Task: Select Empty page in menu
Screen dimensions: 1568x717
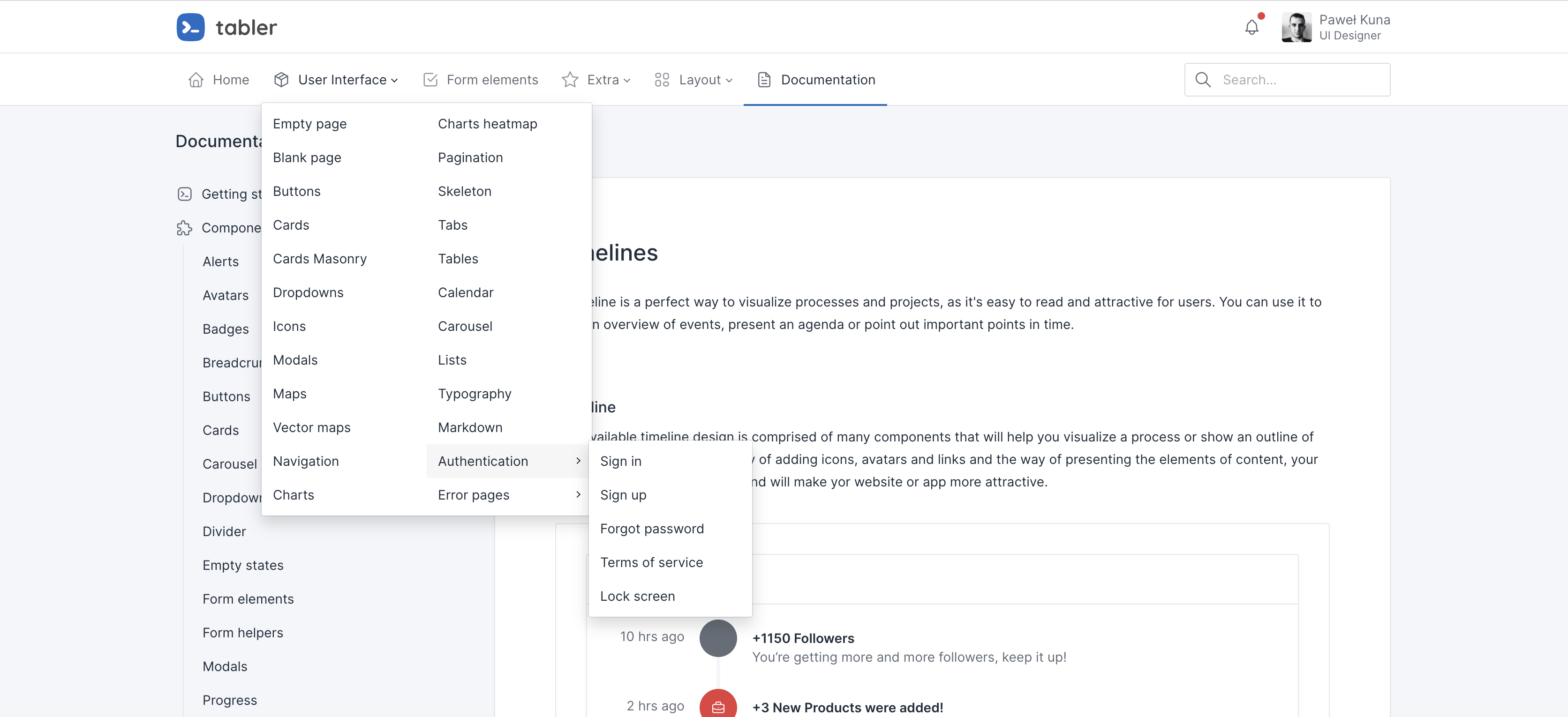Action: 345,123
